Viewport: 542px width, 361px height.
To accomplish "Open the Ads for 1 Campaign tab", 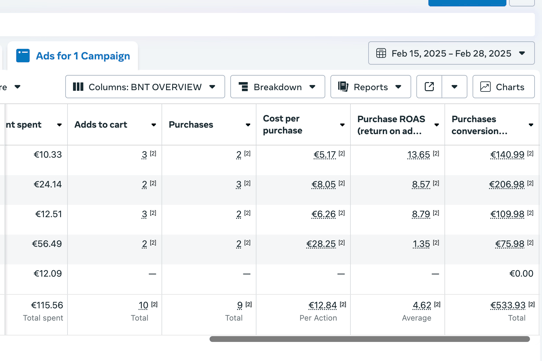I will click(x=73, y=56).
